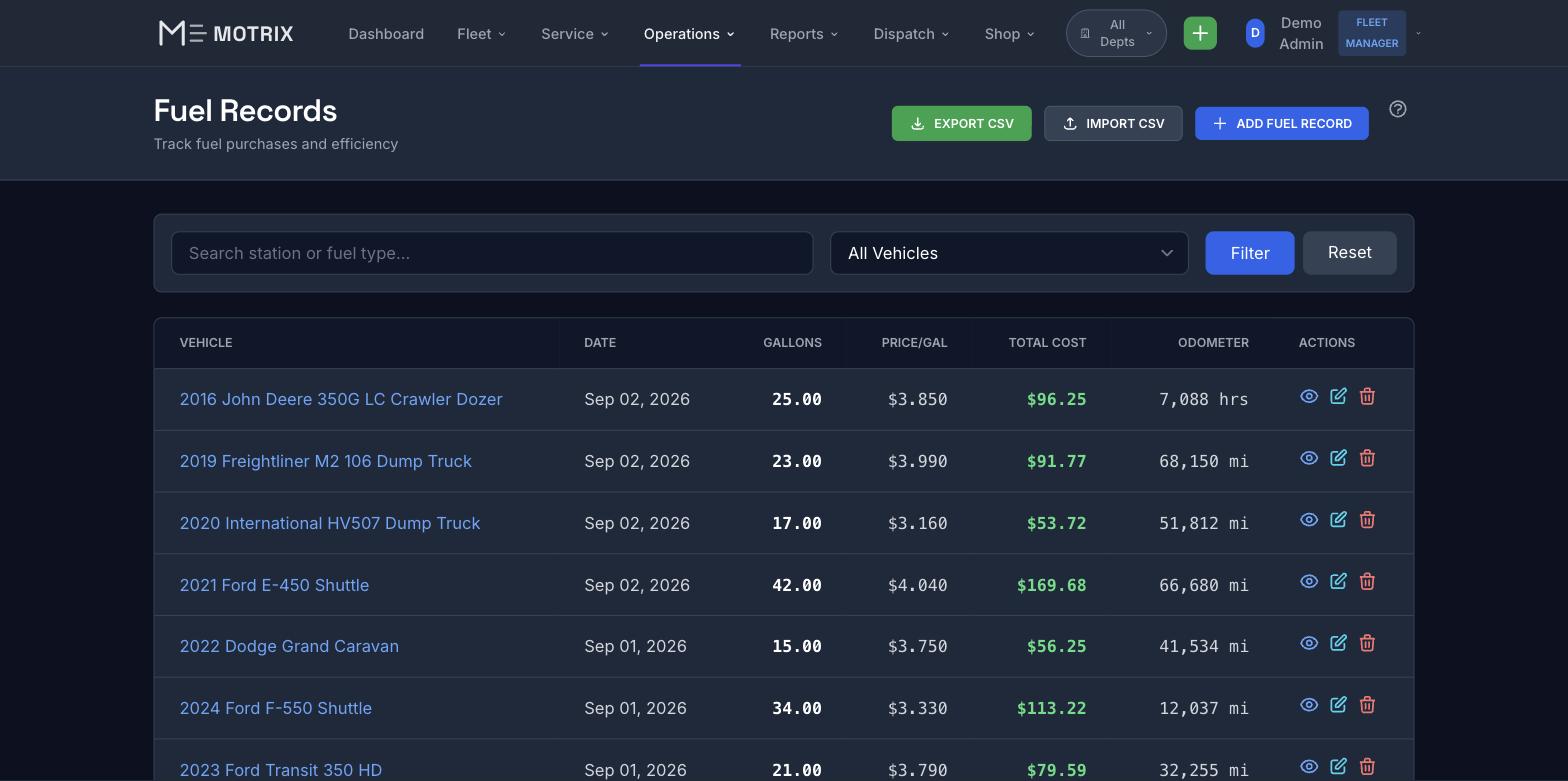View the Ford E-450 Shuttle fuel record

[1308, 582]
